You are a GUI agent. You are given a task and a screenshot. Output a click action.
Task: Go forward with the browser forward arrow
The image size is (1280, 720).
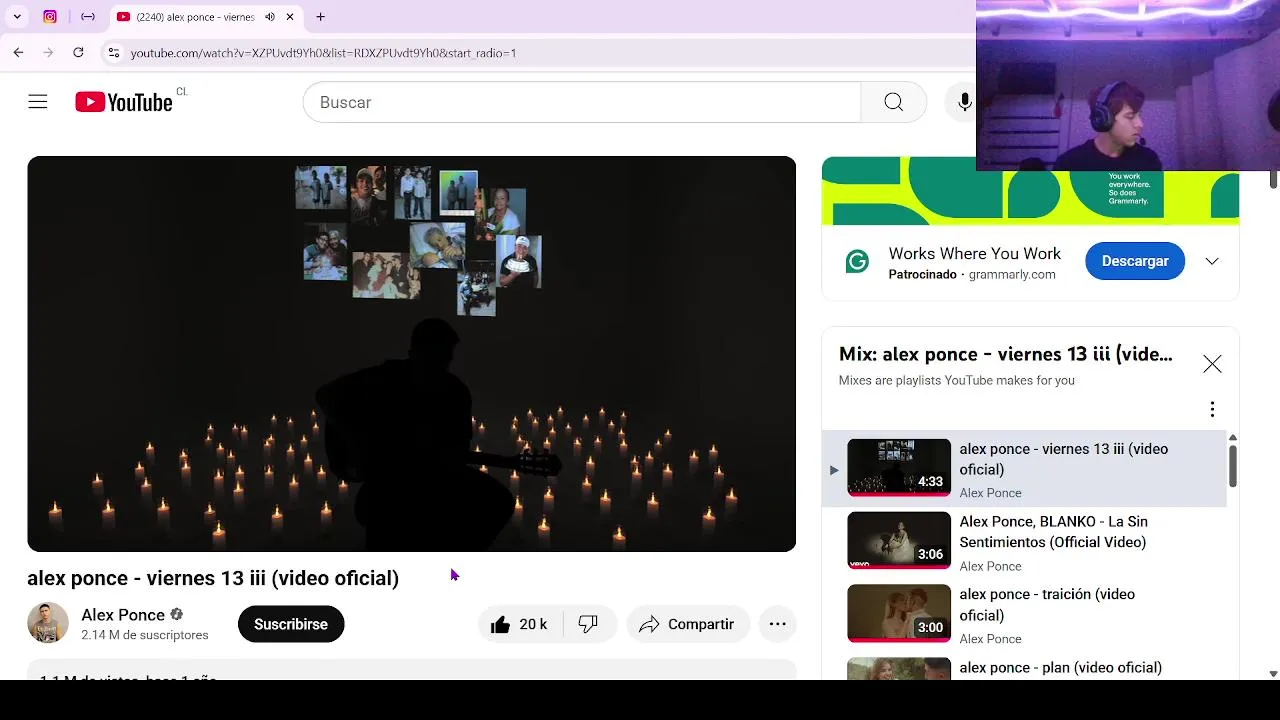48,52
